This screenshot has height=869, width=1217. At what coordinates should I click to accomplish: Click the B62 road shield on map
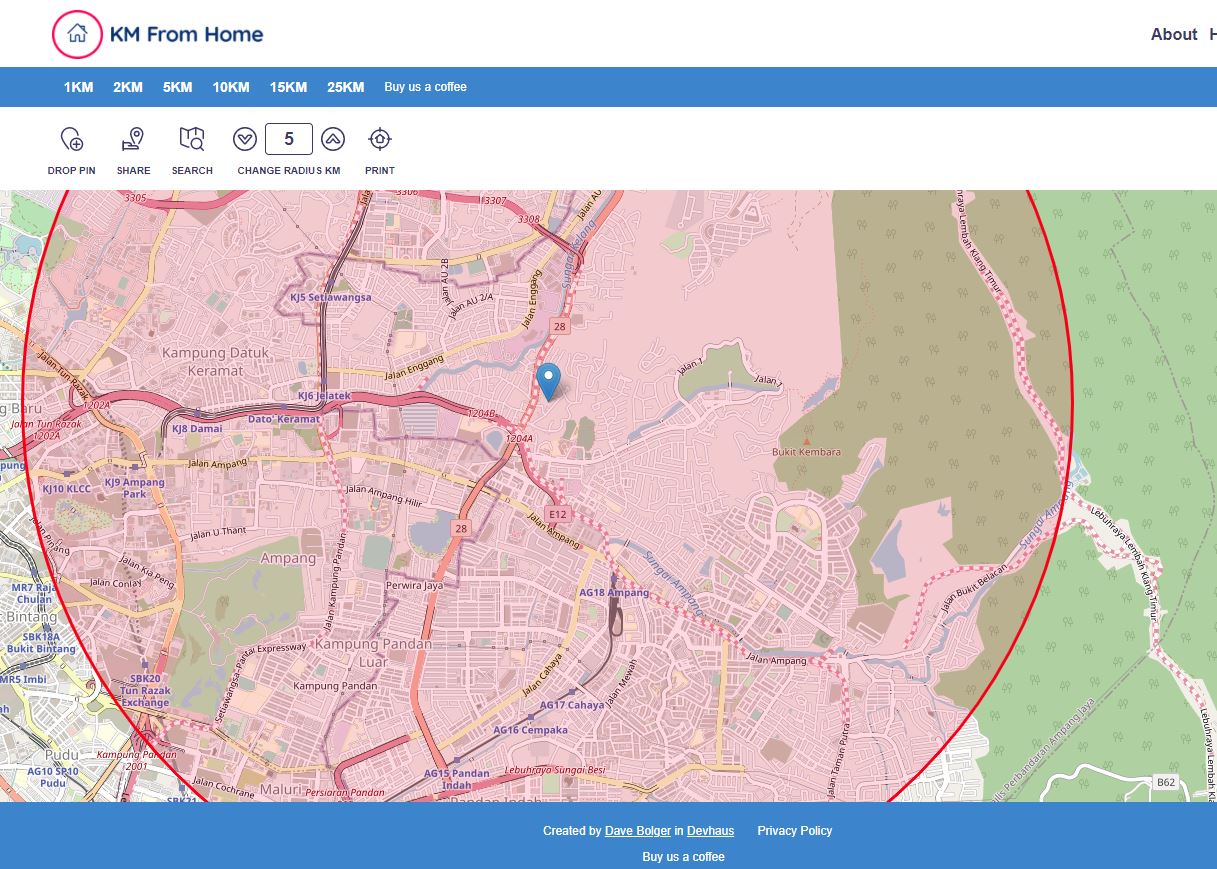(x=1166, y=782)
